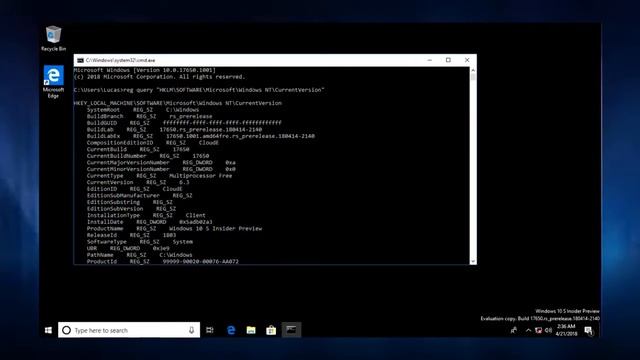Close the cmd.exe window
640x360 pixels.
click(x=467, y=60)
